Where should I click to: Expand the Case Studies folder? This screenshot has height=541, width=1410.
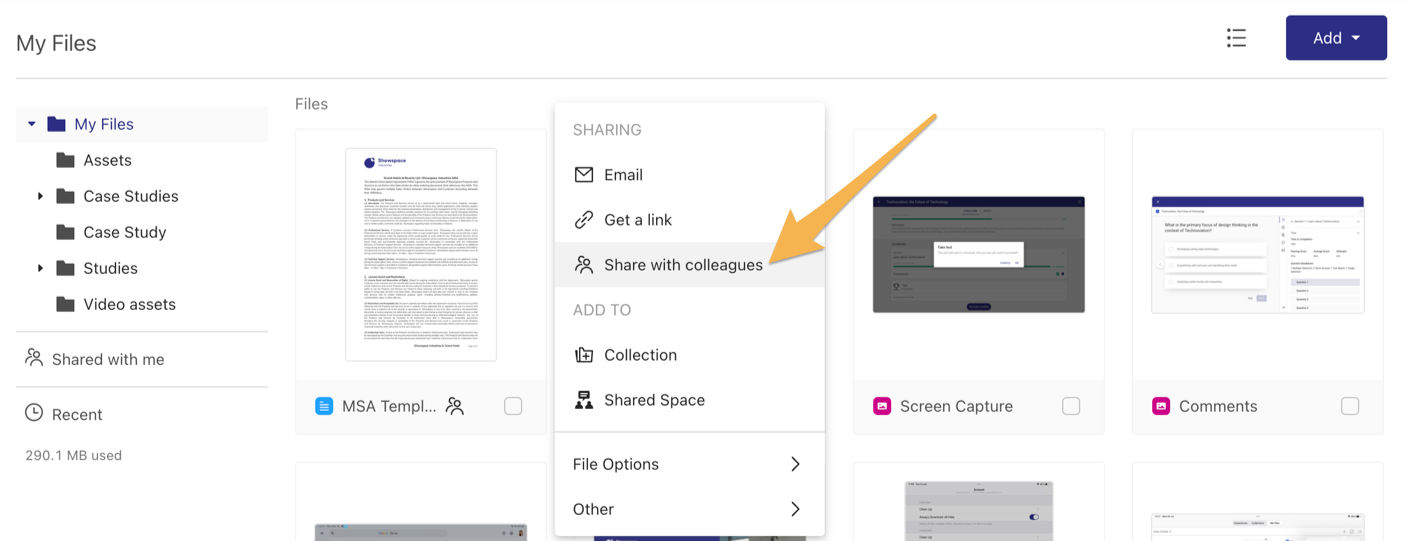coord(40,196)
